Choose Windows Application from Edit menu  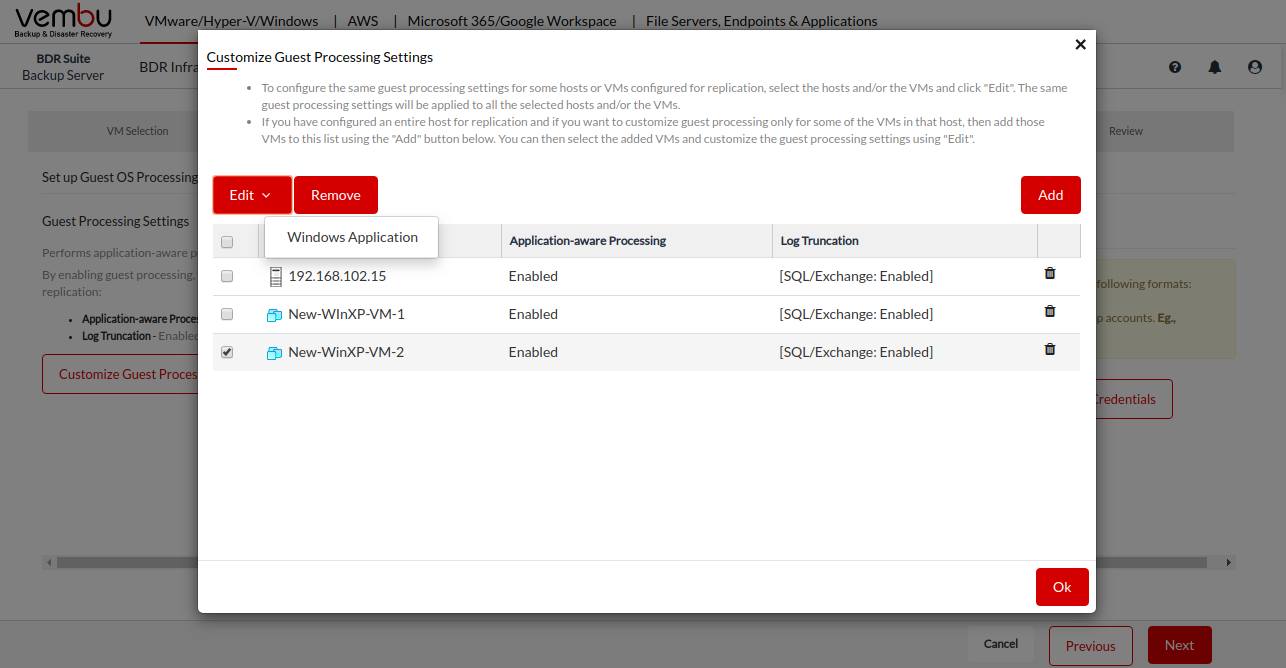(x=352, y=237)
